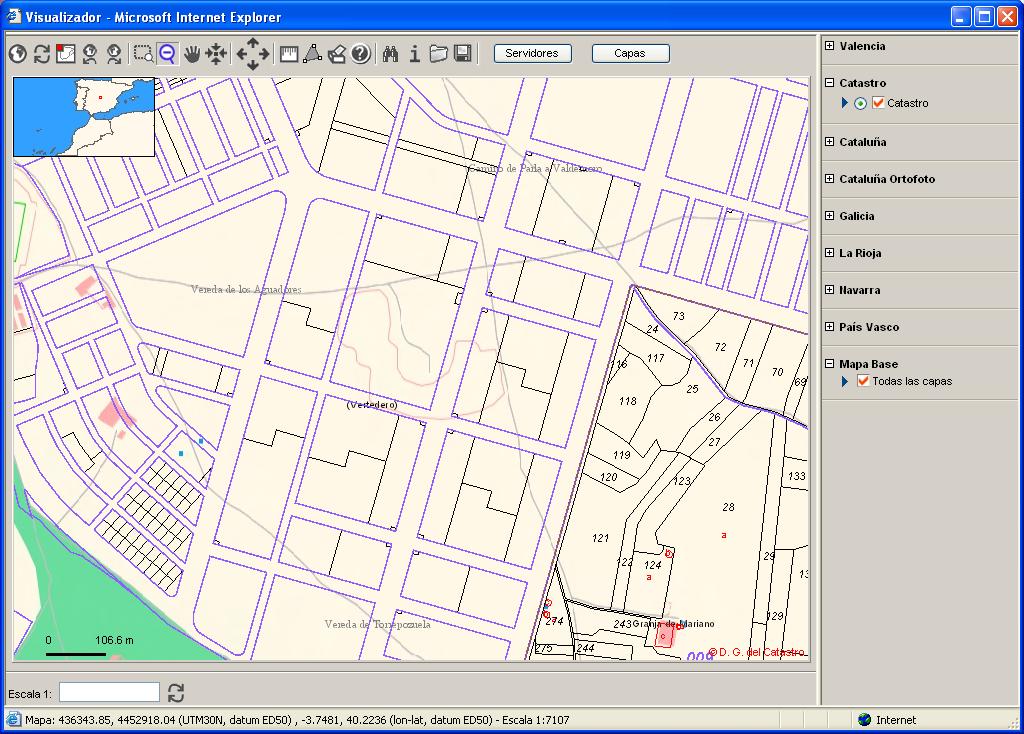Expand the Valencia server group

[x=830, y=46]
